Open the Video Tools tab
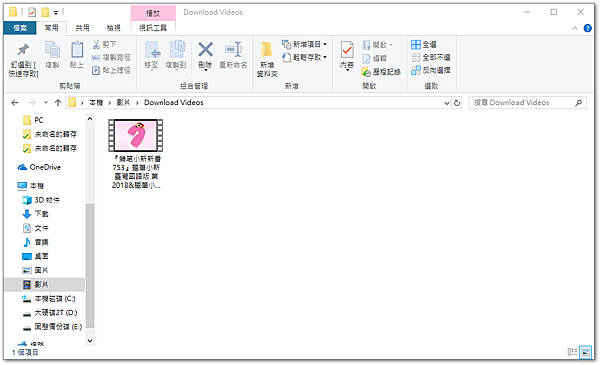 coord(153,28)
